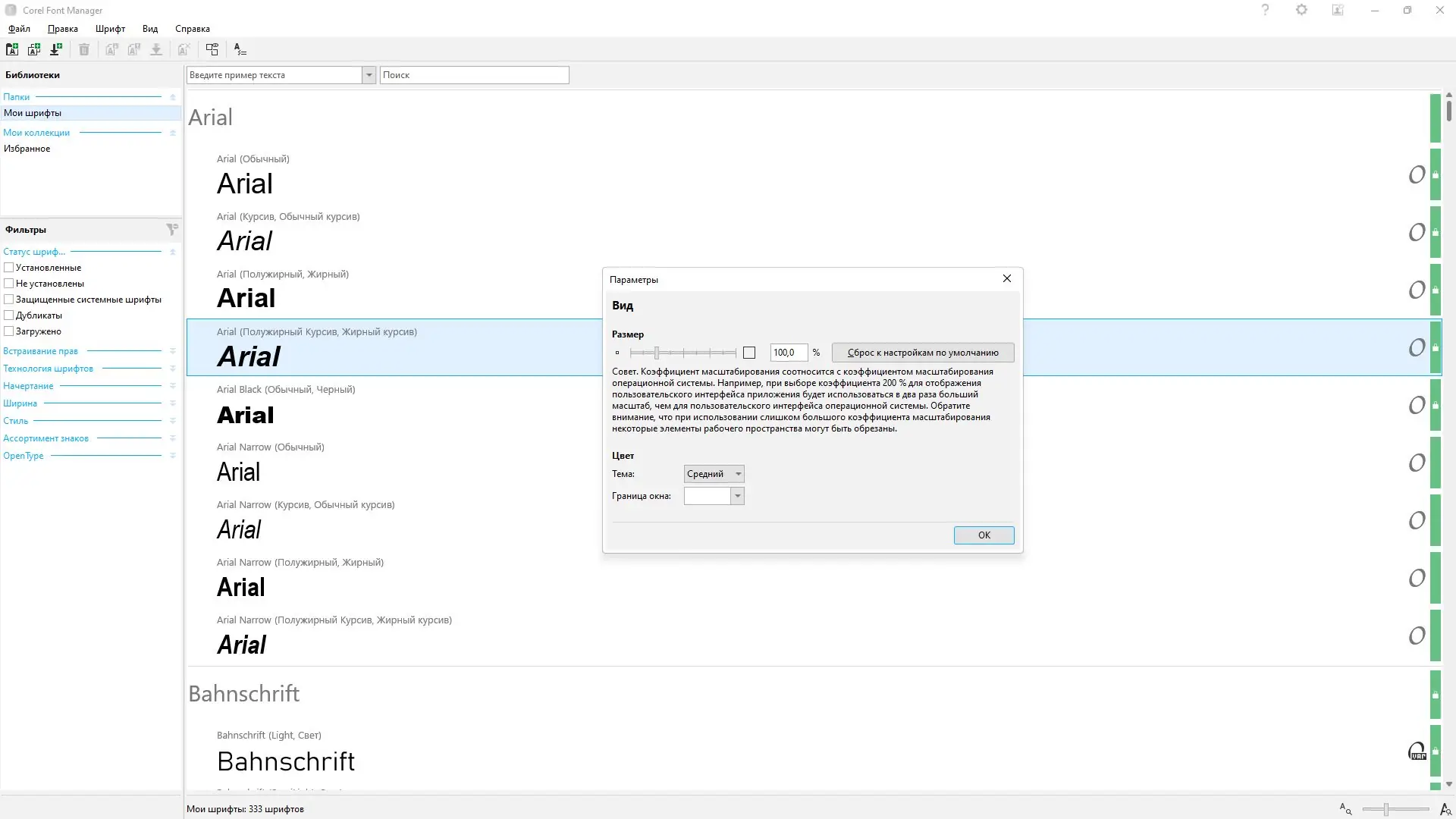The image size is (1456, 819).
Task: Click the Размер scaling slider
Action: [x=657, y=353]
